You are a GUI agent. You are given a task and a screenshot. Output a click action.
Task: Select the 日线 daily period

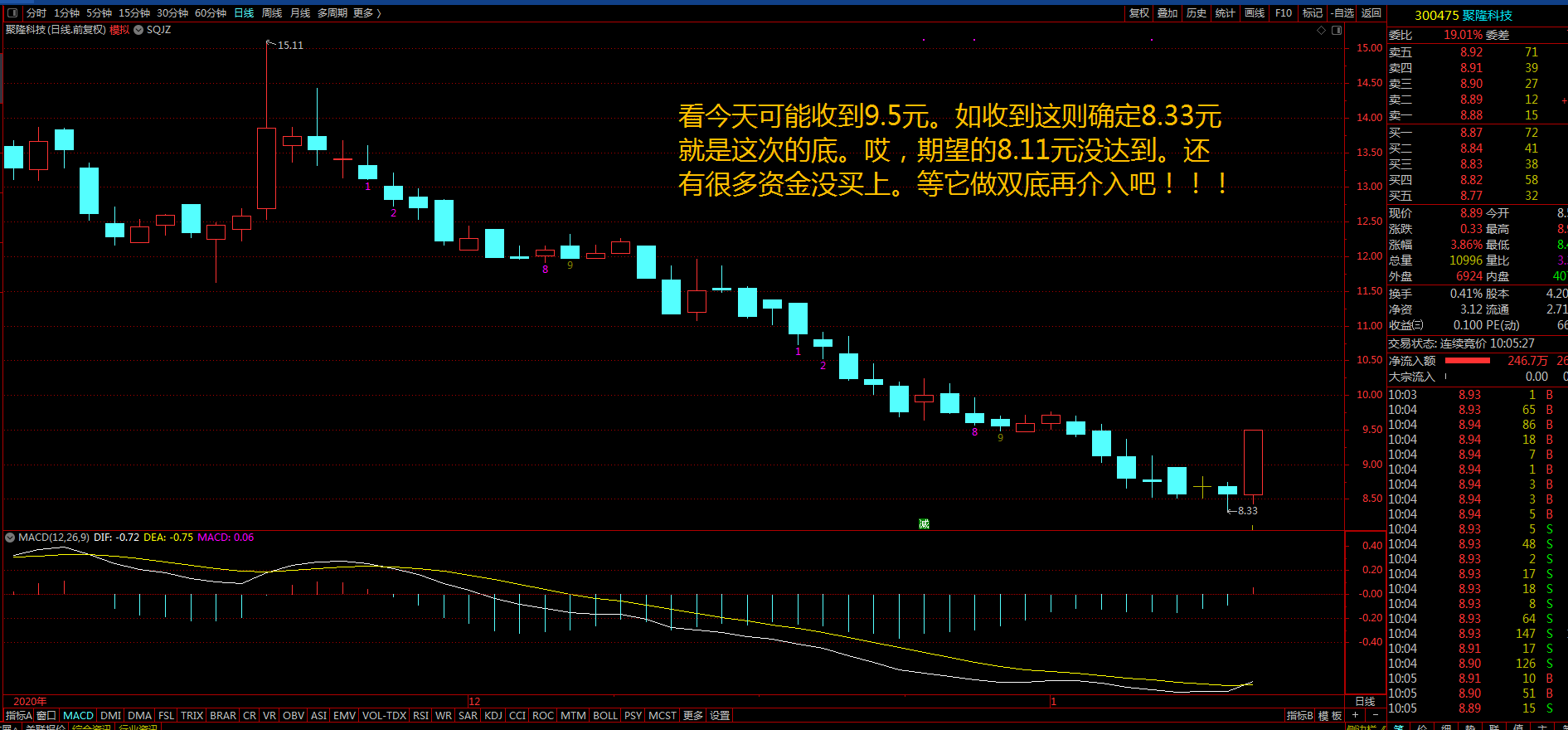(x=244, y=13)
